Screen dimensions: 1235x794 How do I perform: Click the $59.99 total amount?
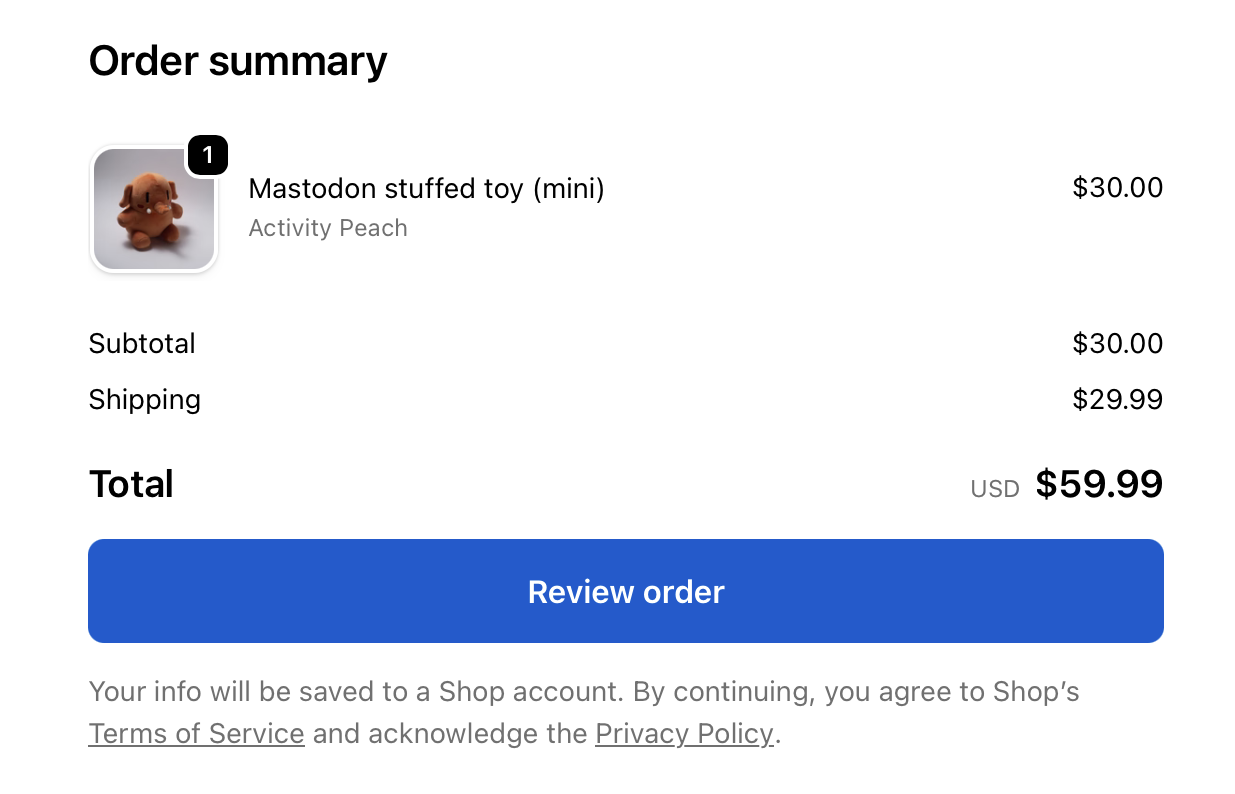coord(1099,484)
